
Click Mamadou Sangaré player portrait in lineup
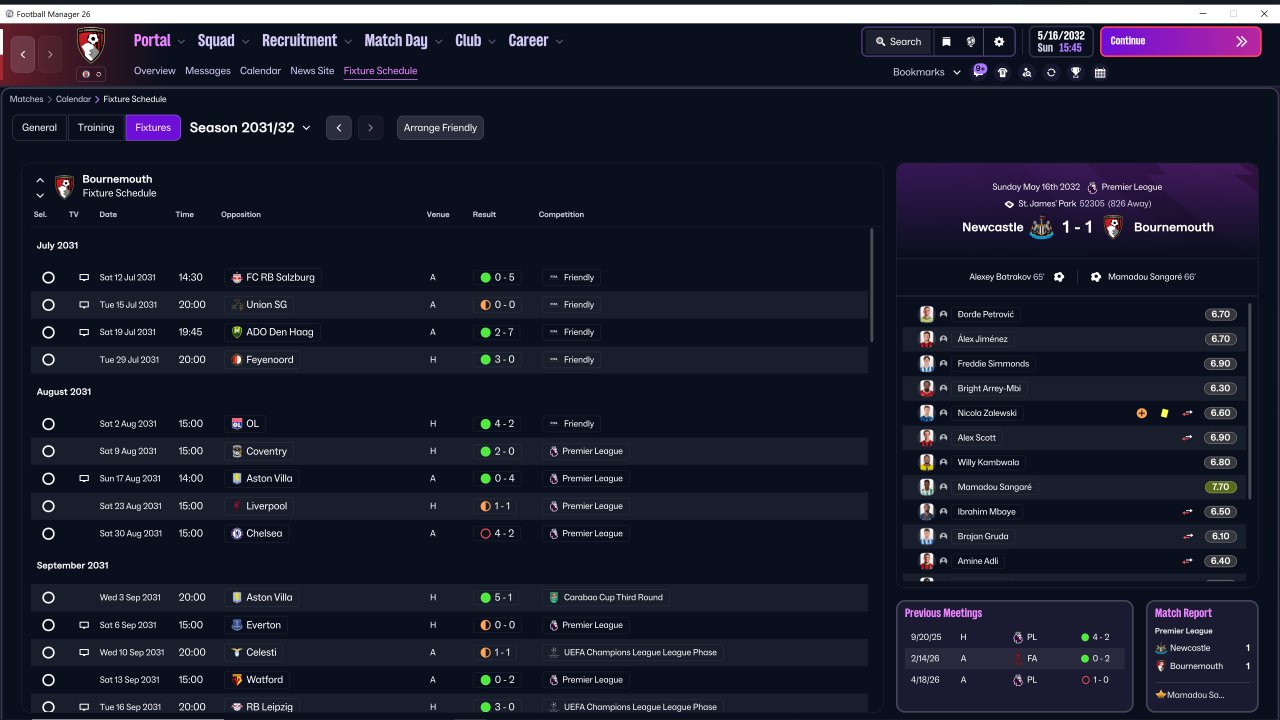(927, 487)
